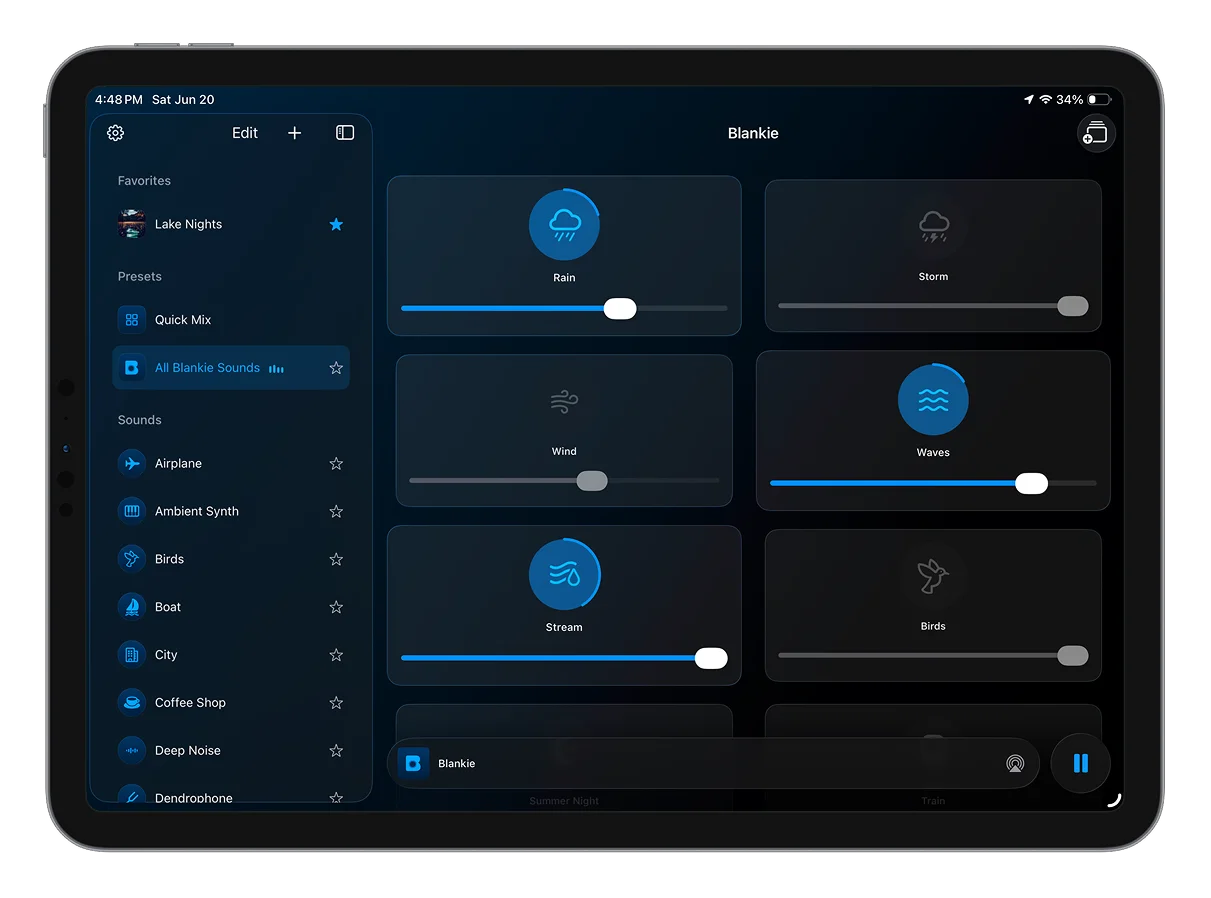The width and height of the screenshot is (1211, 898).
Task: Click the Birds icon in sidebar
Action: 131,559
